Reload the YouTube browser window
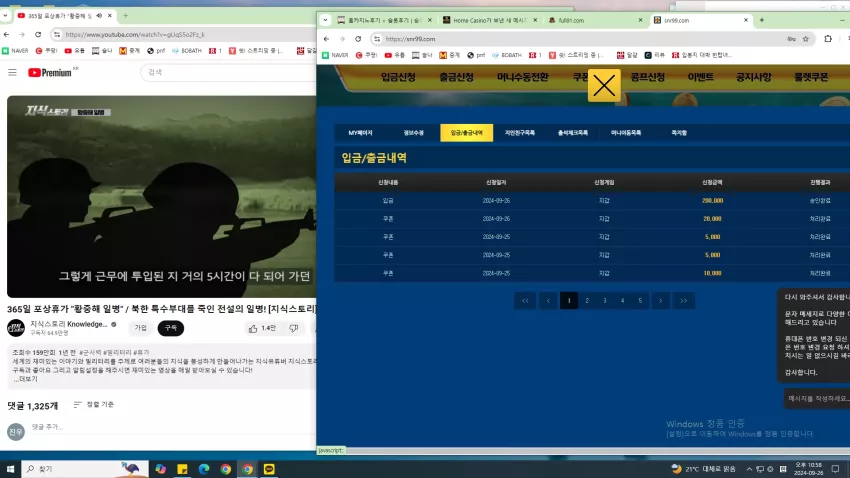 click(x=38, y=34)
